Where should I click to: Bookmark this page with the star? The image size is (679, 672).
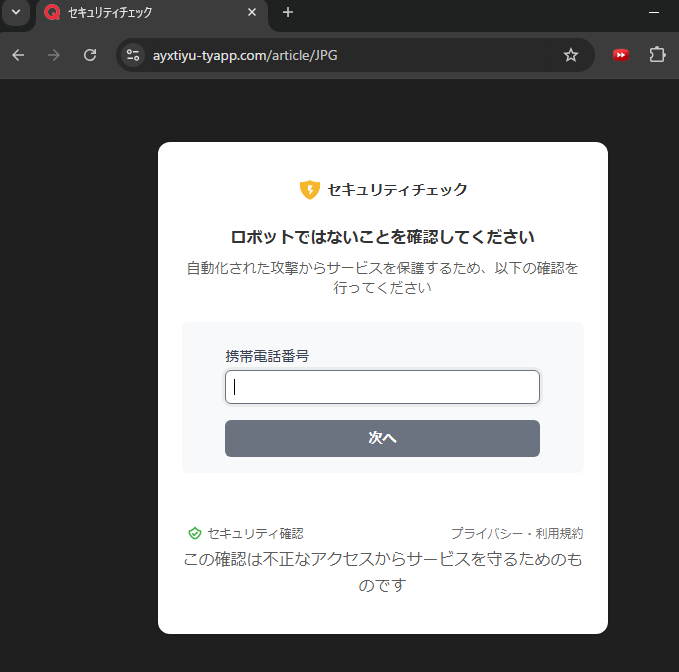coord(571,55)
